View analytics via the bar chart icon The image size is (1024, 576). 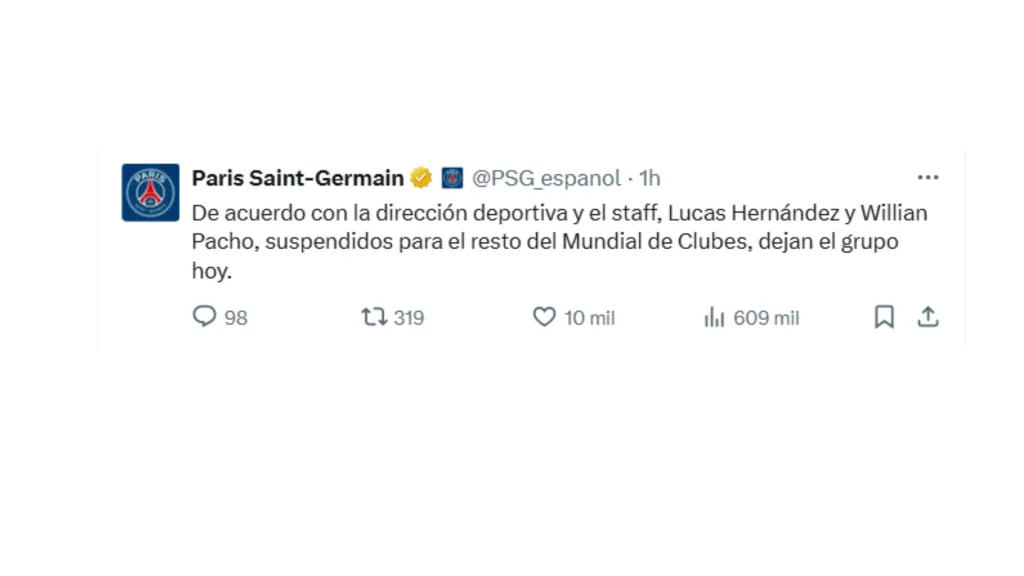coord(714,317)
